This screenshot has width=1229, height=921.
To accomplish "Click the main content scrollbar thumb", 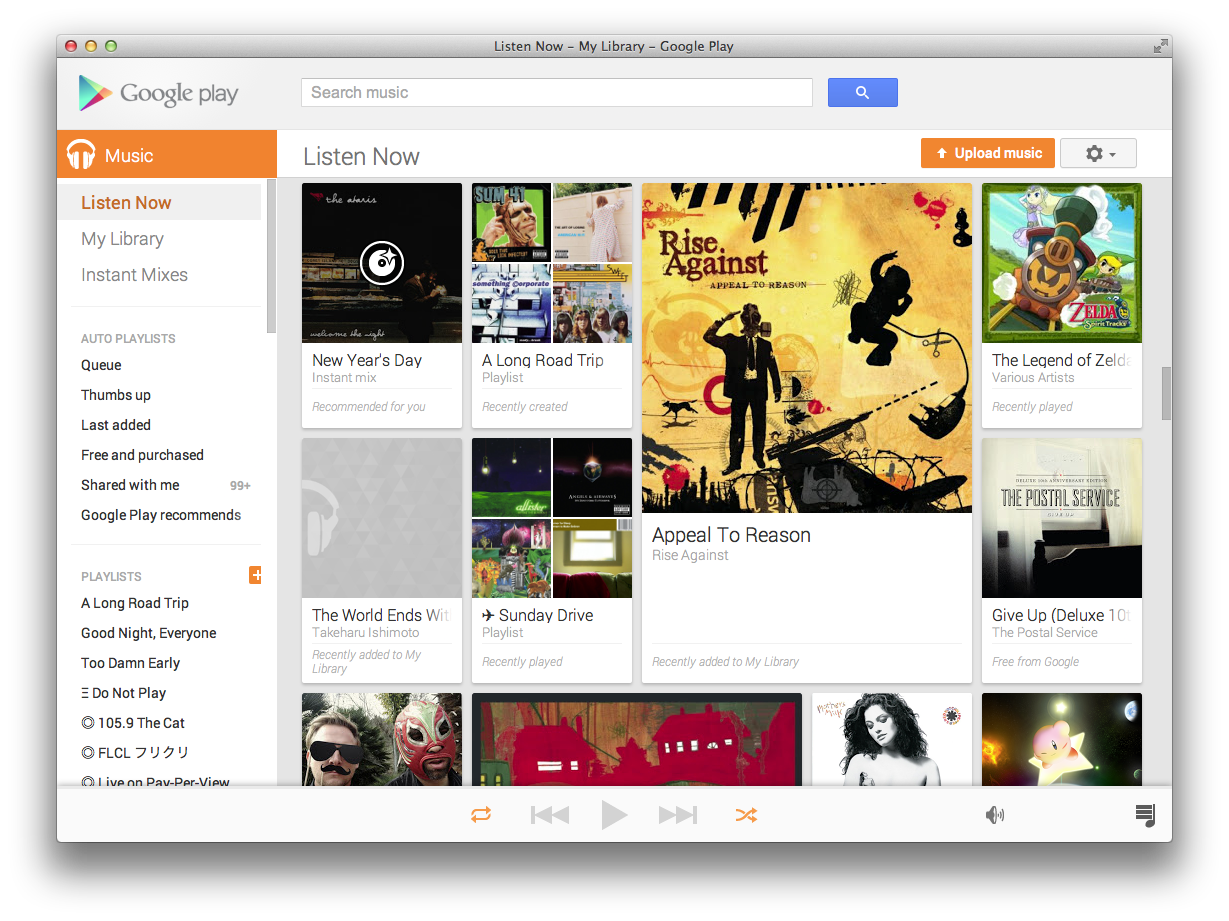I will tap(1166, 393).
